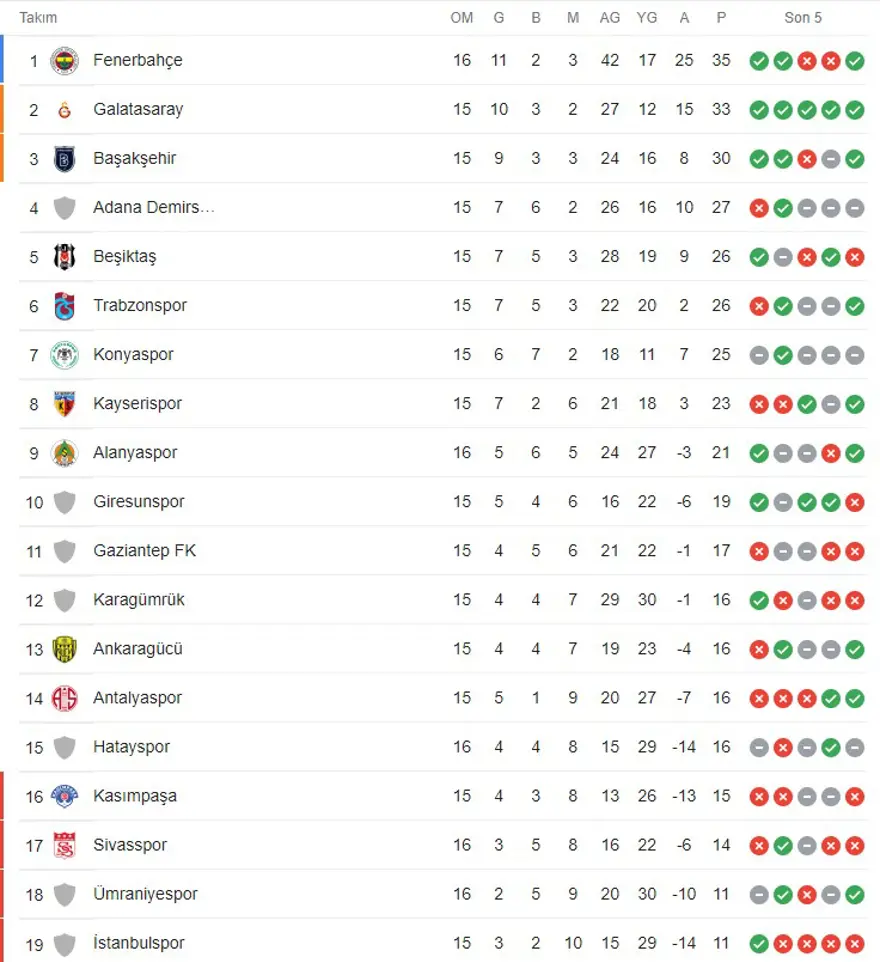Click the Ankaragücü club badge
The width and height of the screenshot is (880, 962).
pyautogui.click(x=65, y=648)
